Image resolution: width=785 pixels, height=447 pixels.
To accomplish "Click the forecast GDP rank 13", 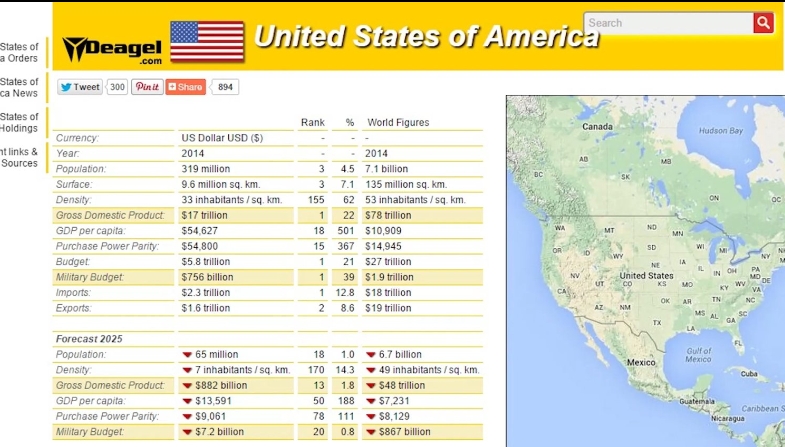I will pos(319,385).
